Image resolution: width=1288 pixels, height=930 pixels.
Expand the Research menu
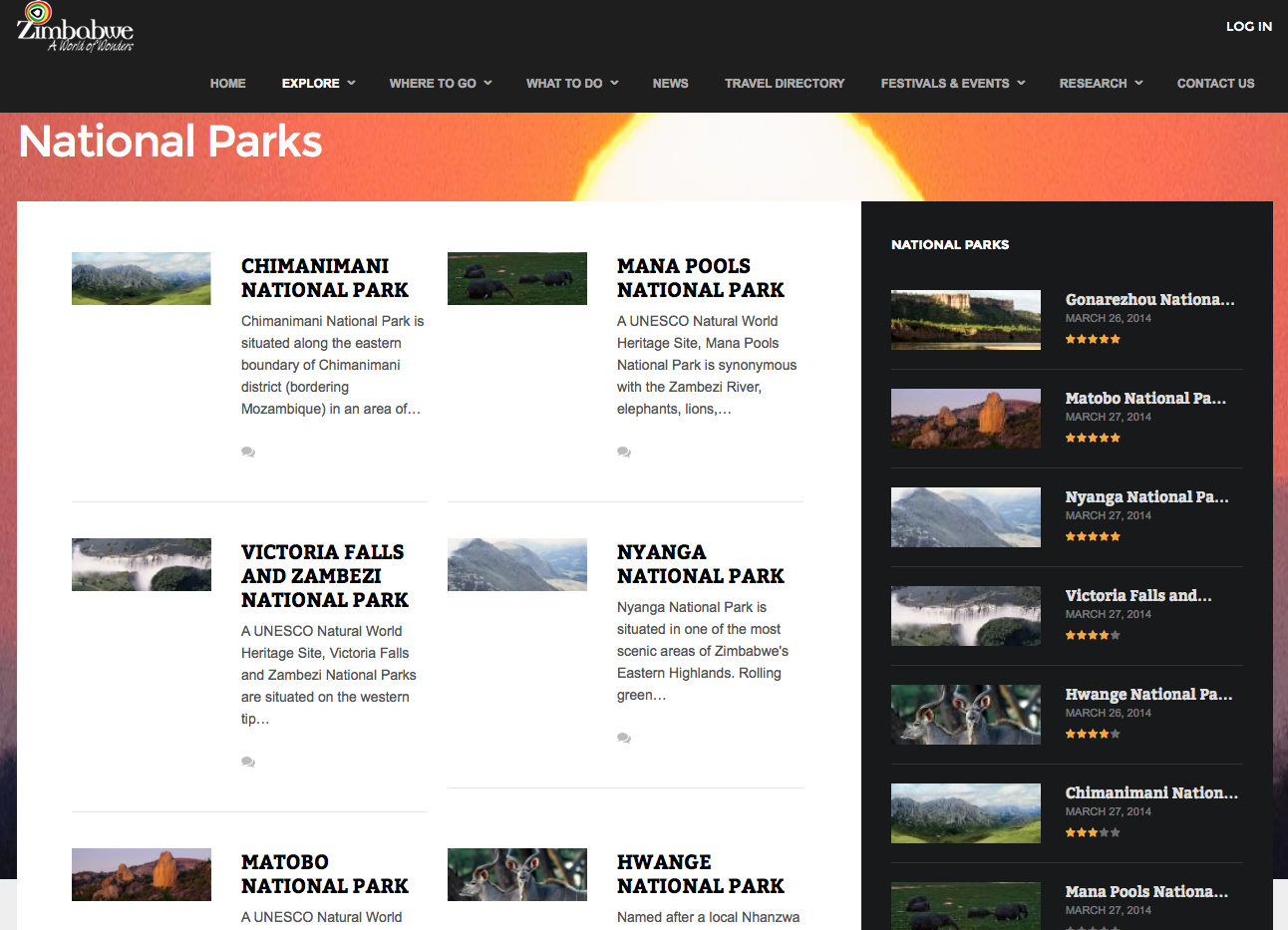click(1101, 84)
